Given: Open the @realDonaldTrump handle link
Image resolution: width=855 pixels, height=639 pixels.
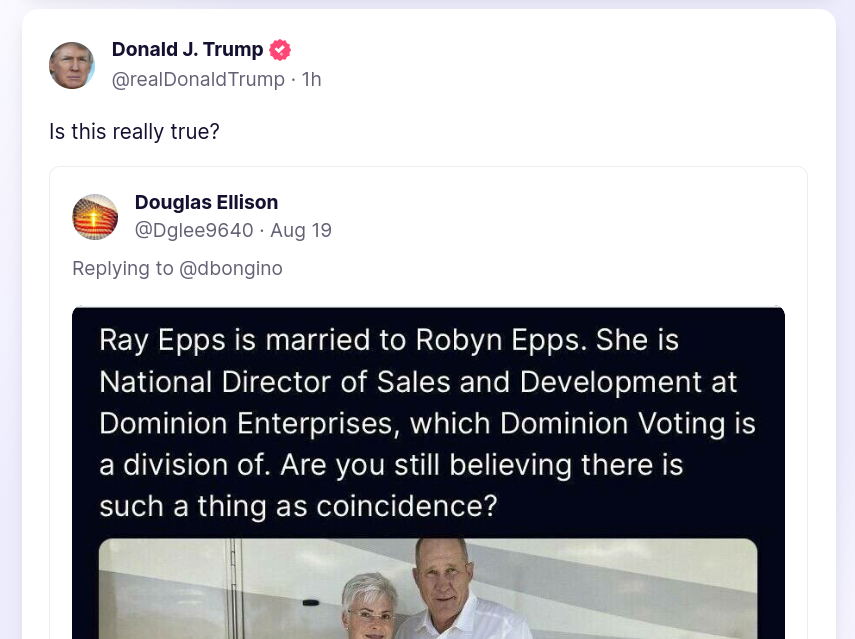Looking at the screenshot, I should pyautogui.click(x=198, y=79).
